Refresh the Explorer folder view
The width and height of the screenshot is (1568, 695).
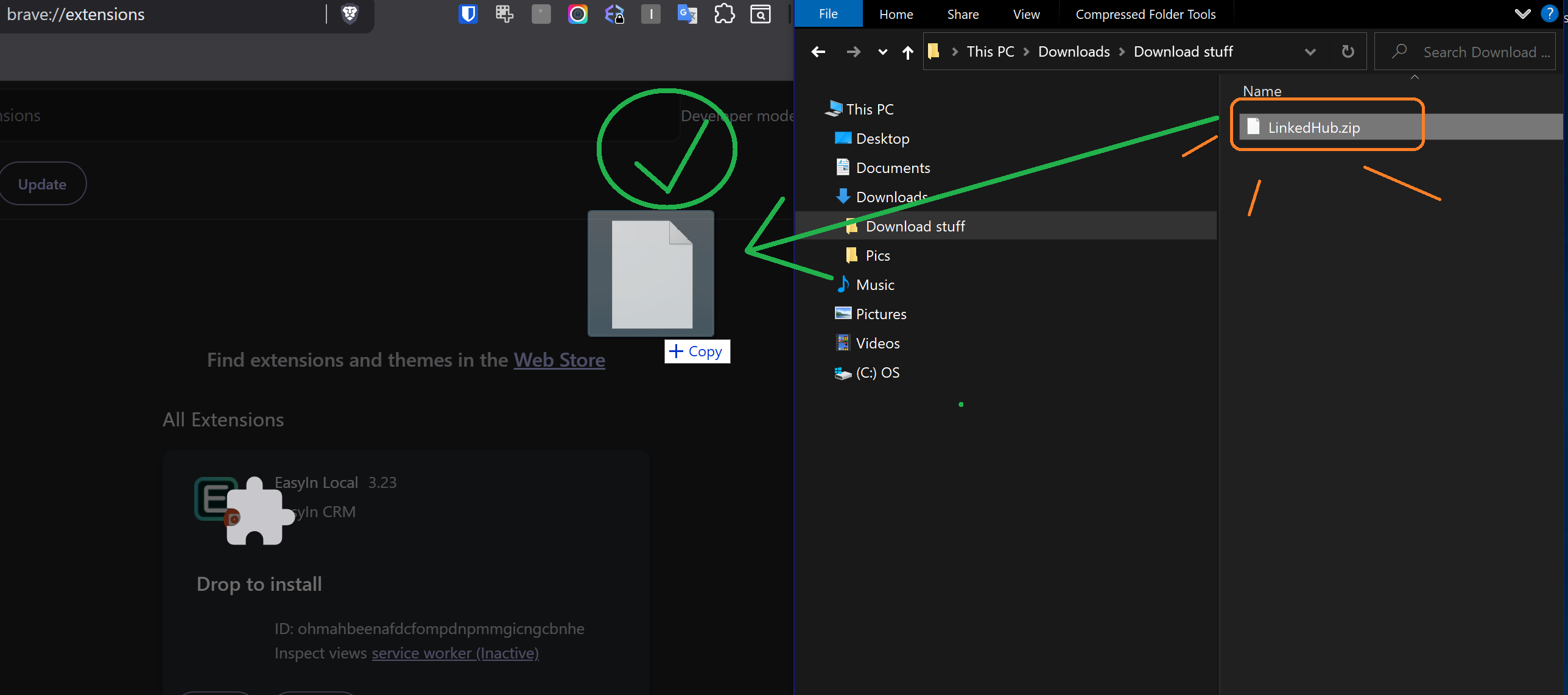[1348, 52]
